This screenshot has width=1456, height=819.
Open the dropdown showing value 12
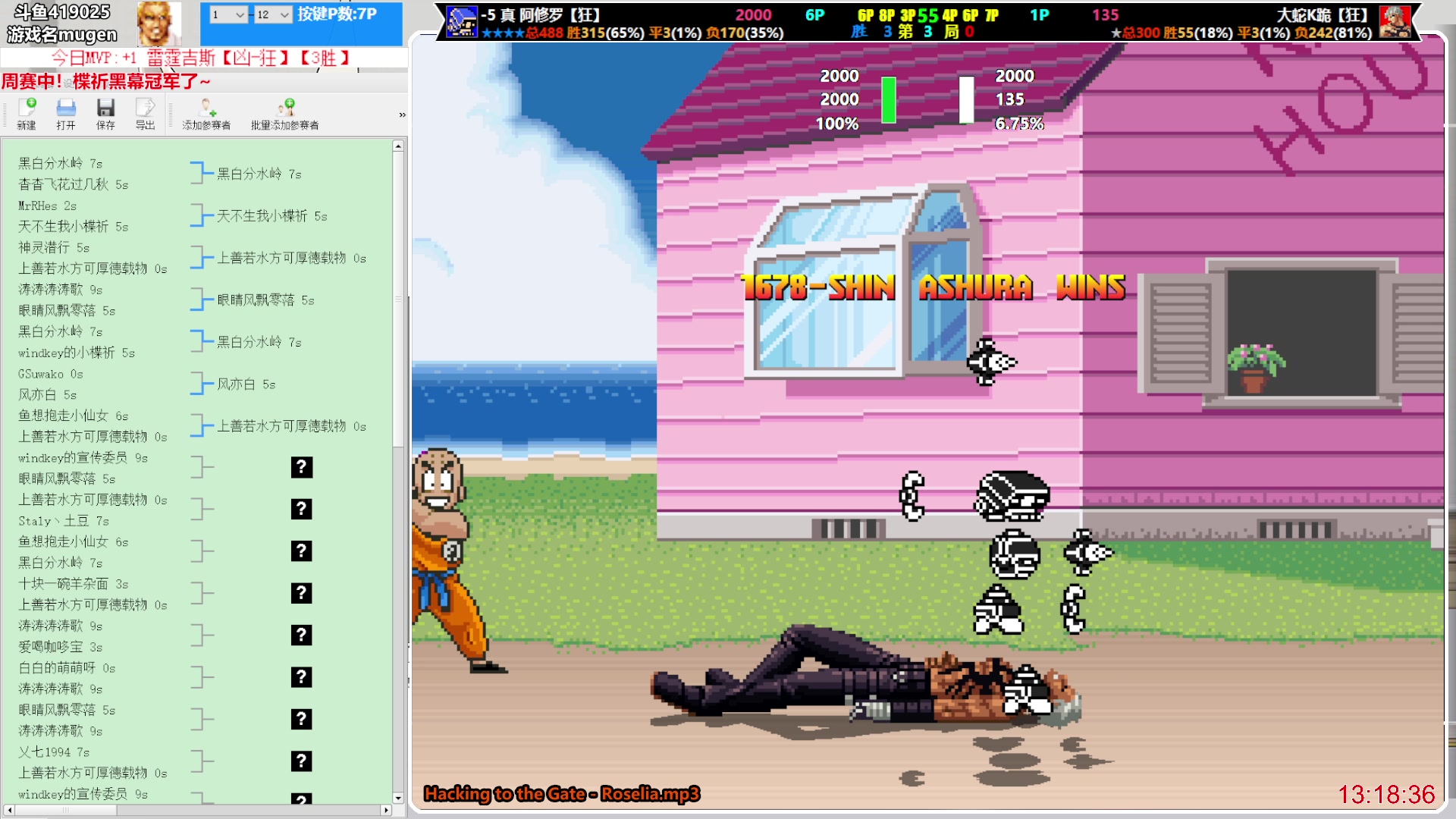pyautogui.click(x=273, y=14)
